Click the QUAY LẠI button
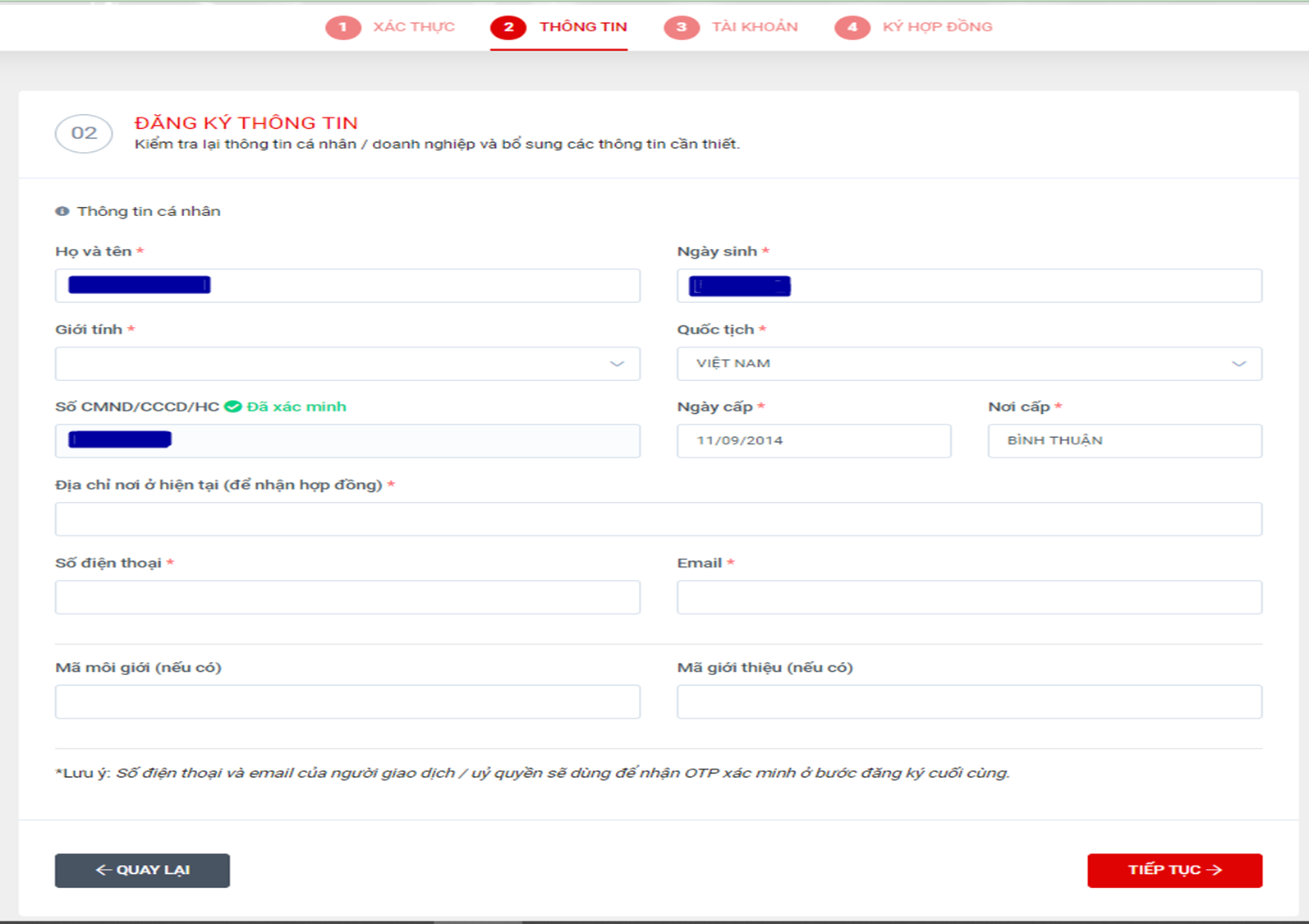This screenshot has height=924, width=1309. click(x=142, y=870)
